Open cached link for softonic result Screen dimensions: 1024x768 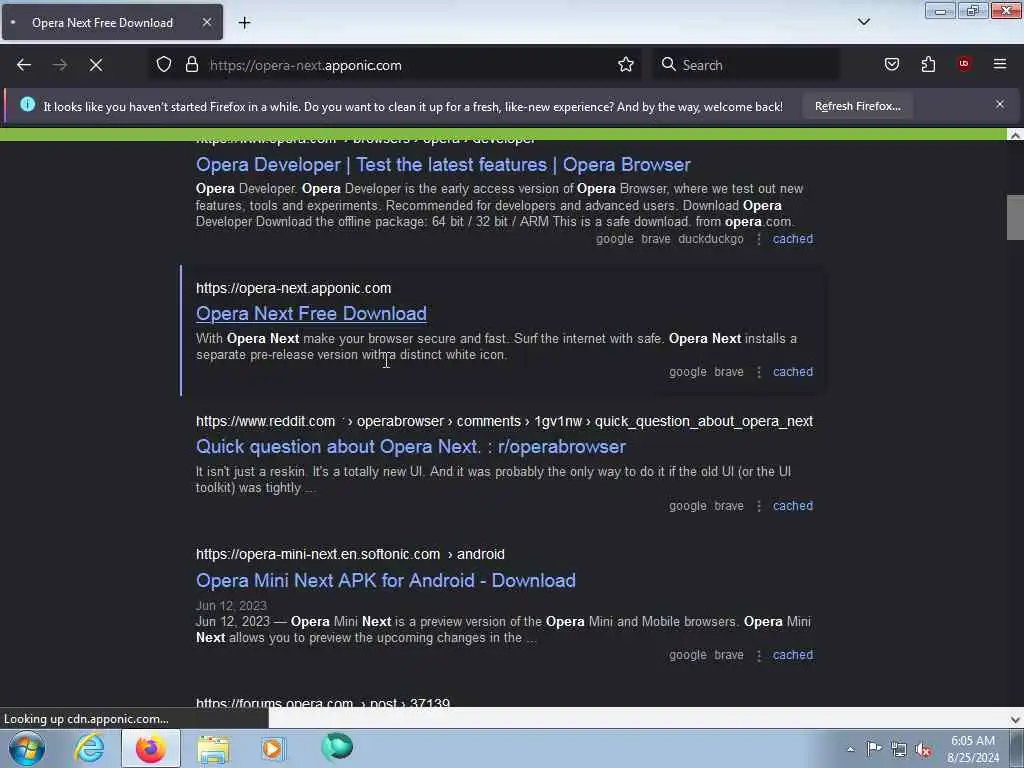793,655
